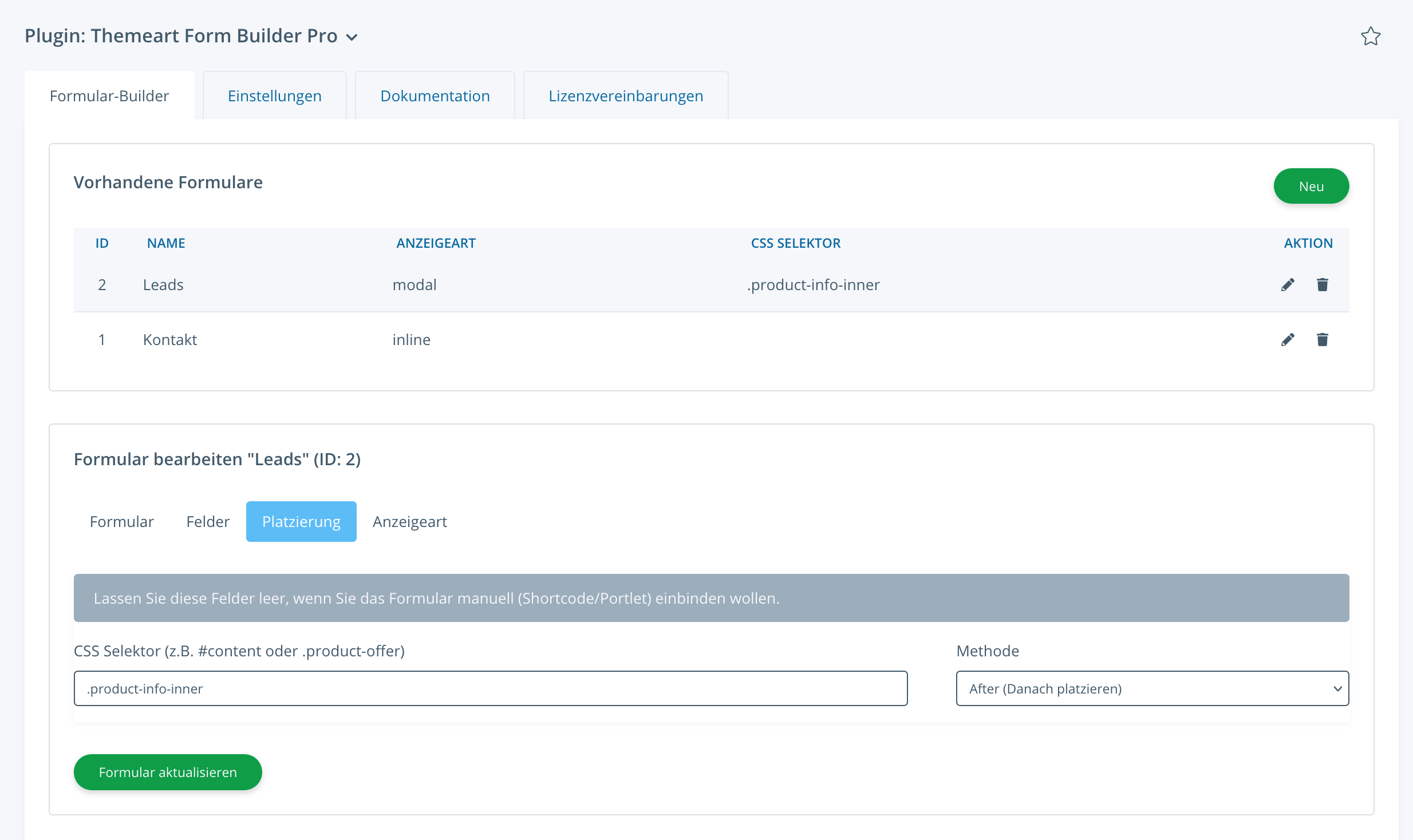This screenshot has width=1413, height=840.
Task: Go to the Felder sub-tab
Action: 208,522
